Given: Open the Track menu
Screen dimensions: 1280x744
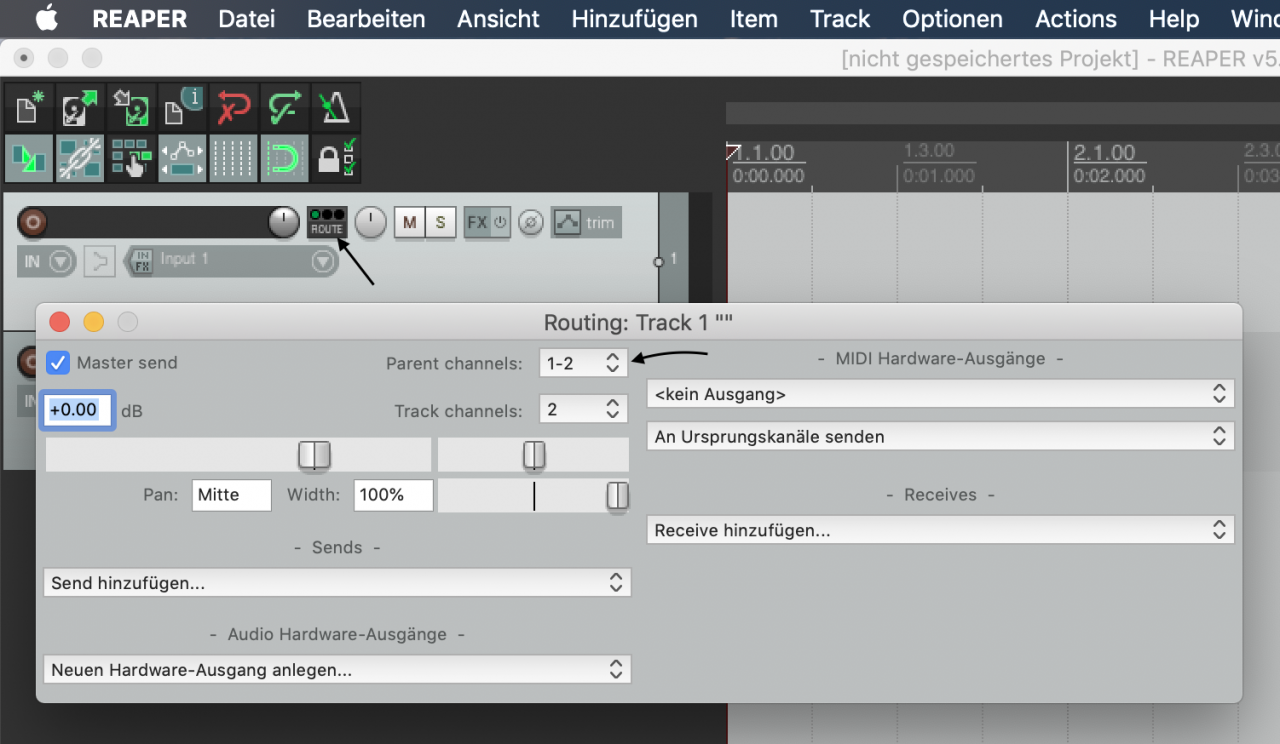Looking at the screenshot, I should (x=840, y=19).
